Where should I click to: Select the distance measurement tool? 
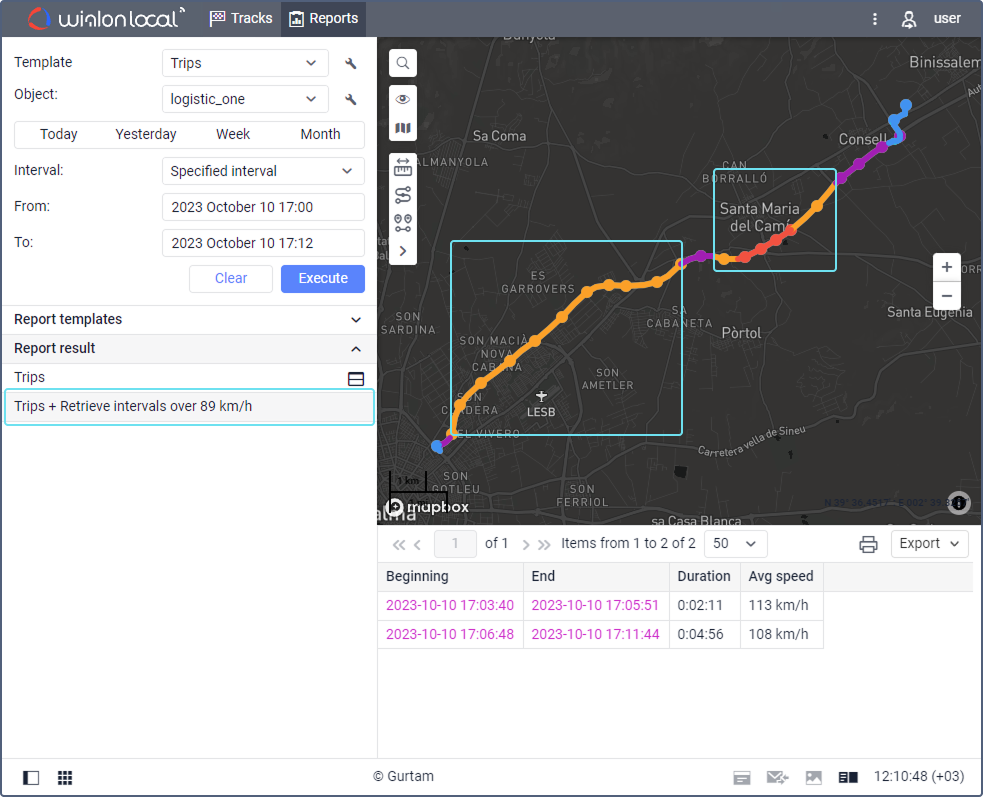tap(403, 167)
